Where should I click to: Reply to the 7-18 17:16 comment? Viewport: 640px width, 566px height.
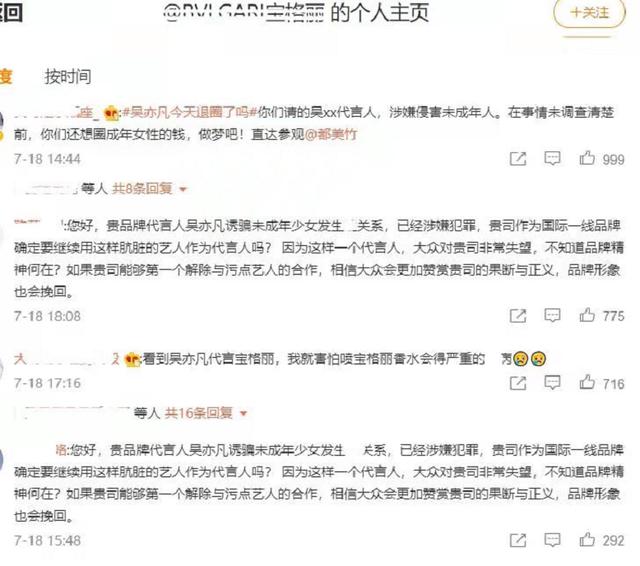pos(552,382)
